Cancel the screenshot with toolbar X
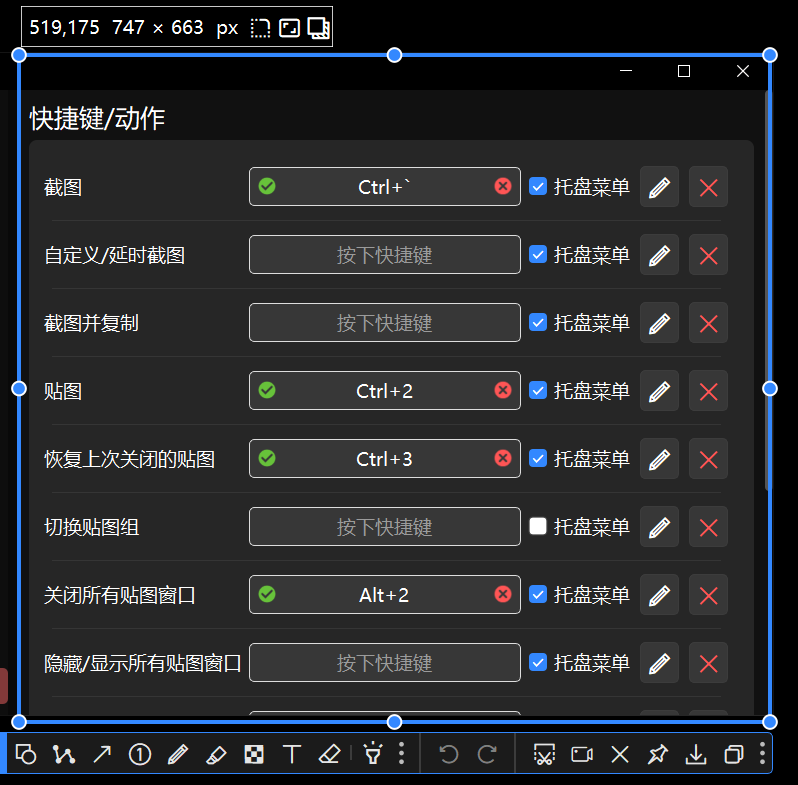Image resolution: width=798 pixels, height=785 pixels. (x=620, y=754)
